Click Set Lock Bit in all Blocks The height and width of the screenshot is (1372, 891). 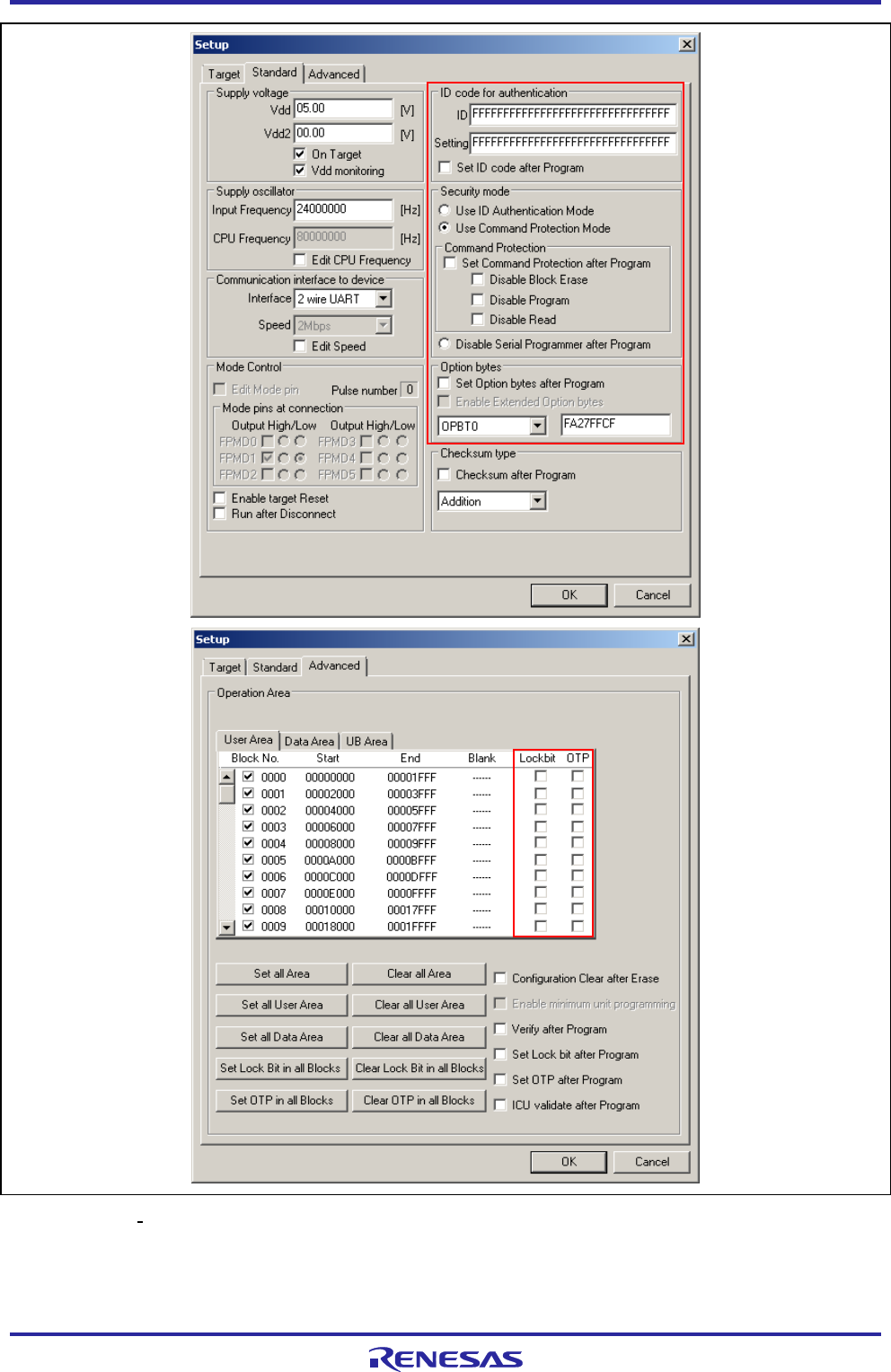[x=282, y=1069]
